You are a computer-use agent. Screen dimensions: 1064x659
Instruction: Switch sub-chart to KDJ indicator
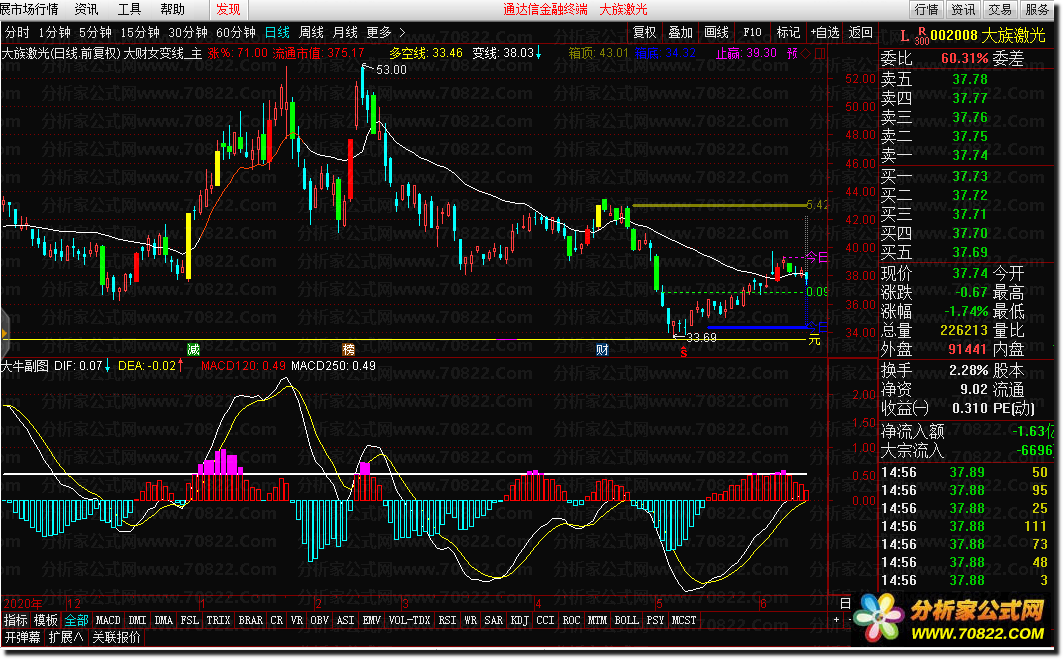click(x=519, y=620)
